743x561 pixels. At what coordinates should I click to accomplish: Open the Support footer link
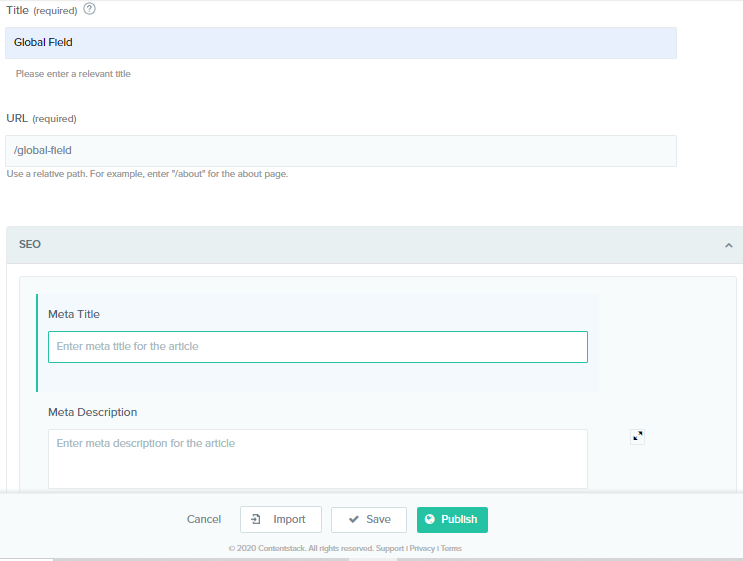(390, 548)
